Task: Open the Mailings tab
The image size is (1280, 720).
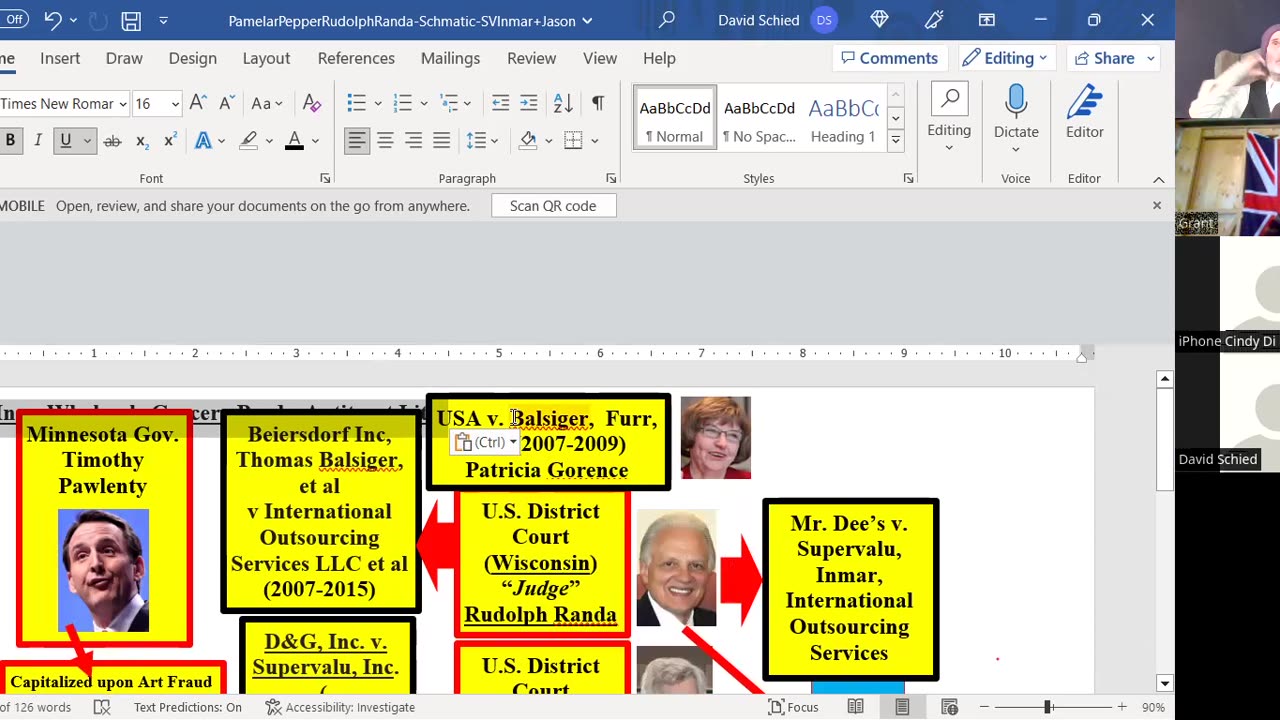Action: point(450,58)
